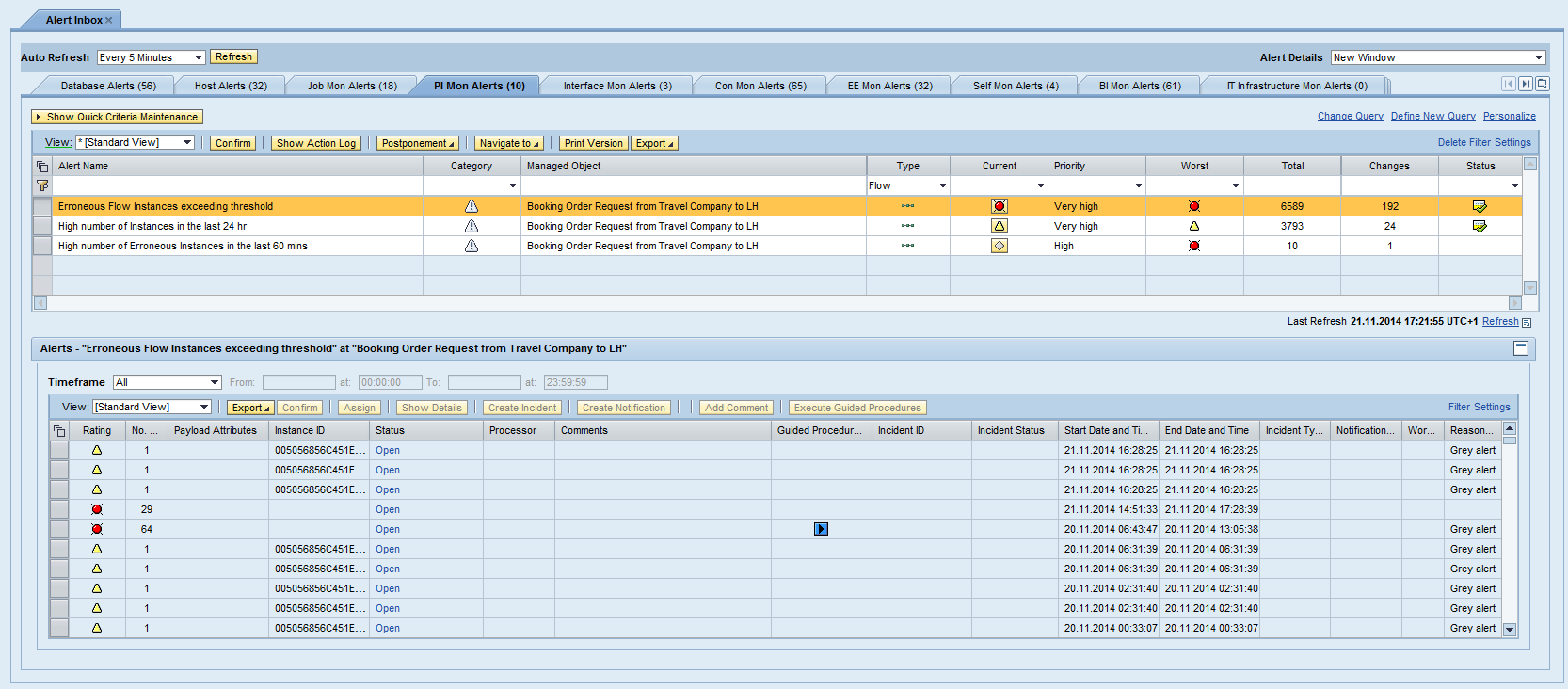The image size is (1568, 689).
Task: Click Open status link in row No. 29
Action: 388,509
